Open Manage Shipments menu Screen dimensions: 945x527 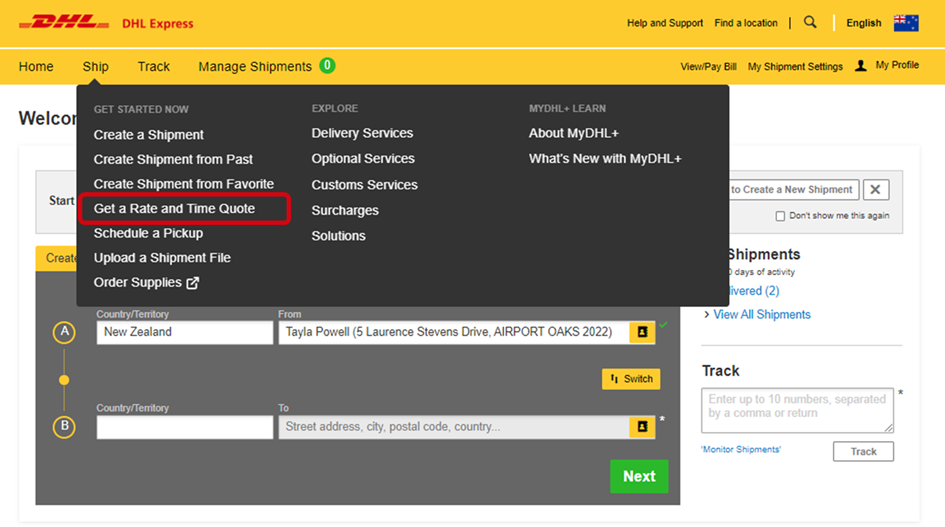[255, 66]
